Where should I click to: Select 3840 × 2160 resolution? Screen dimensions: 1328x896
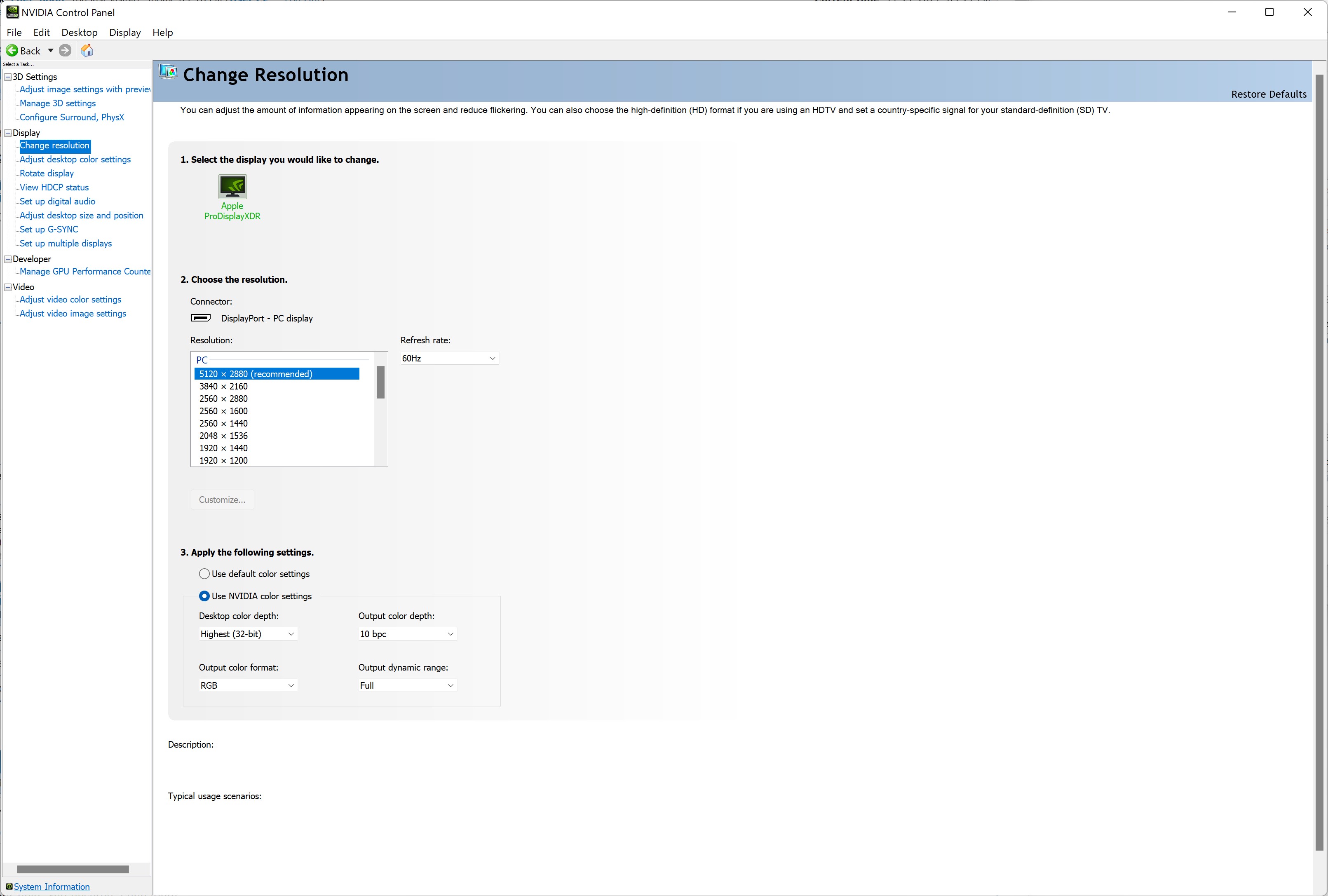click(x=223, y=386)
